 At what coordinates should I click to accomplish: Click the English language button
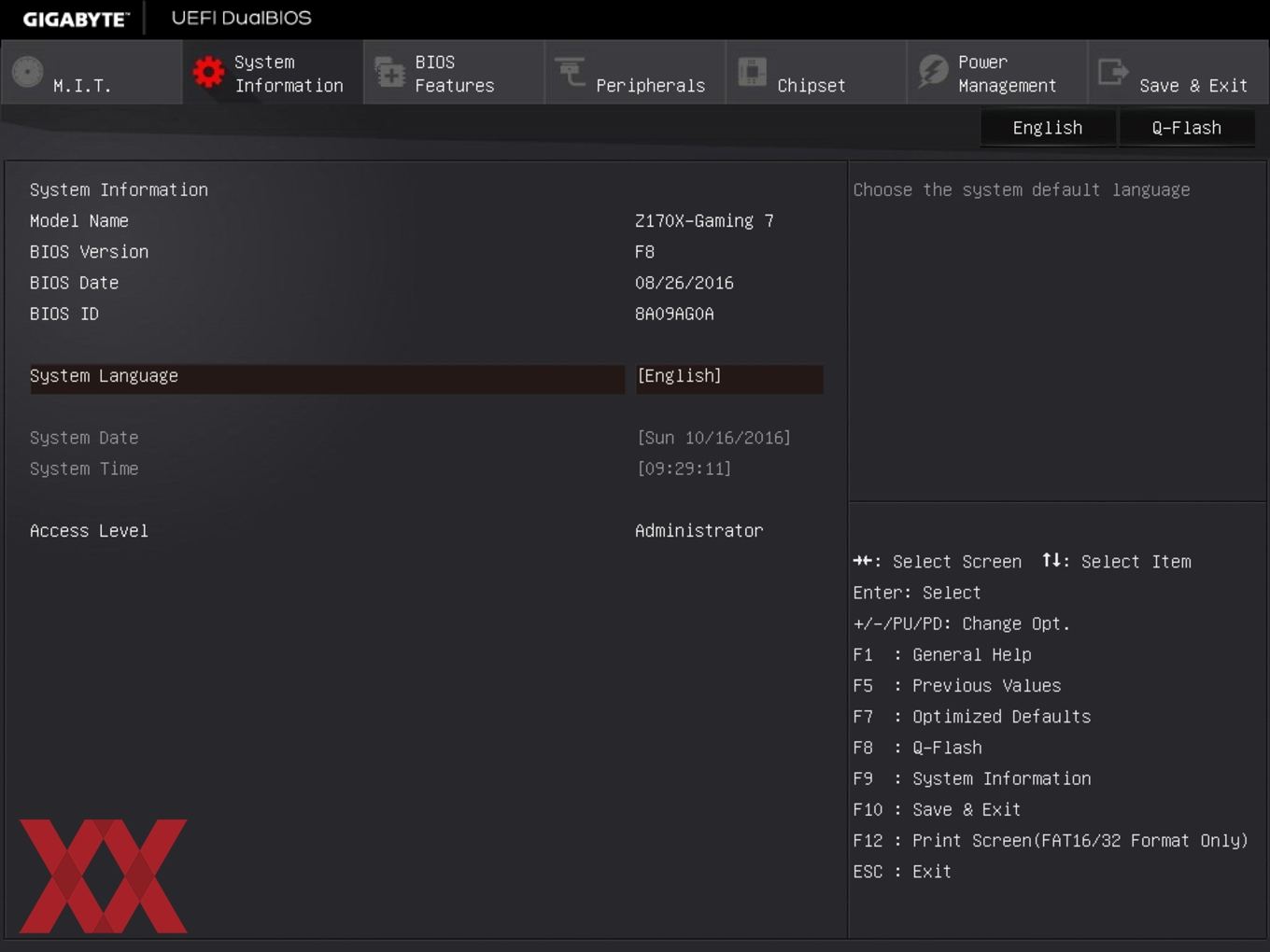[x=1048, y=128]
